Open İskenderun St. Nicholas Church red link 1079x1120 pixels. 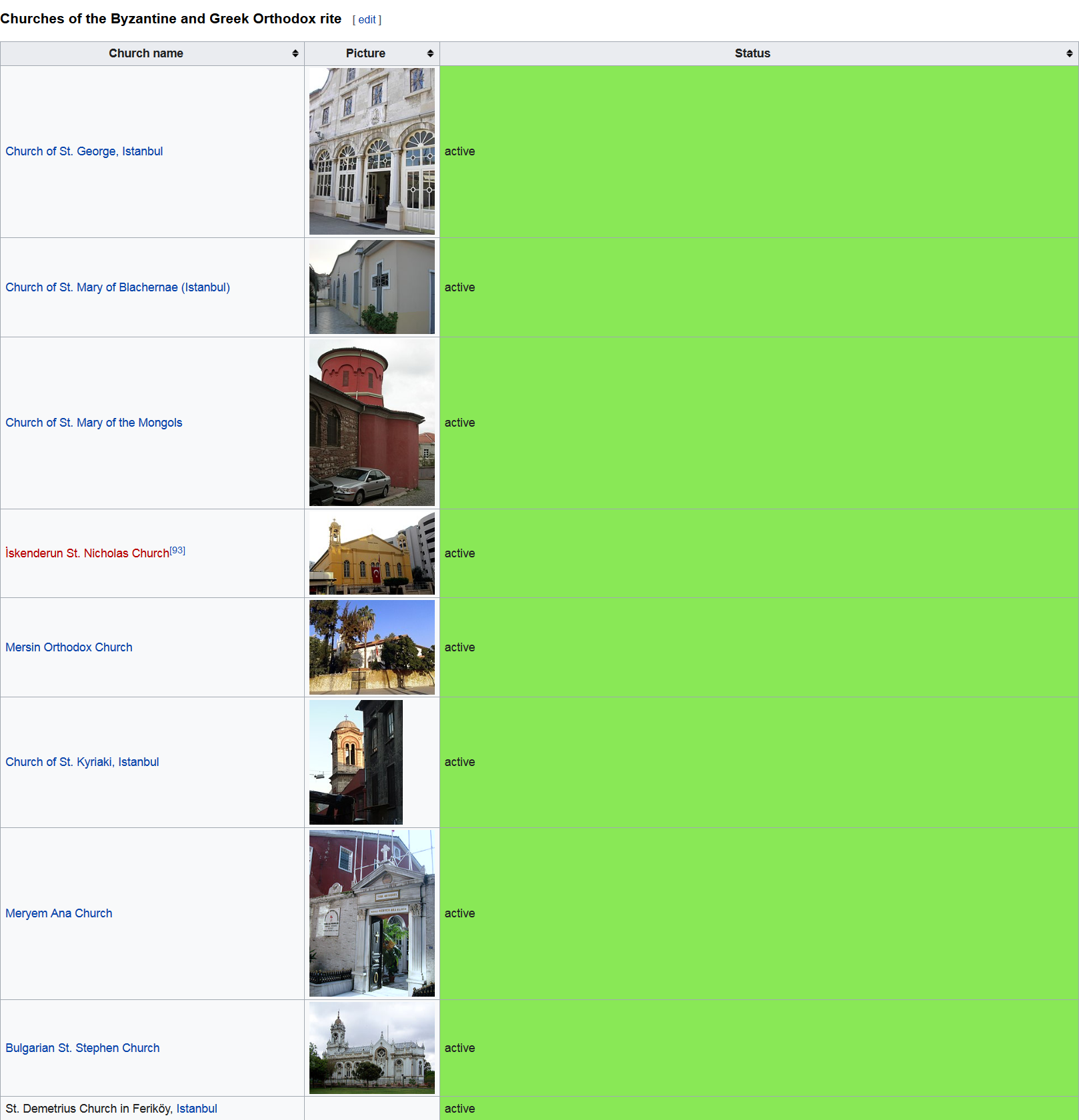coord(87,553)
